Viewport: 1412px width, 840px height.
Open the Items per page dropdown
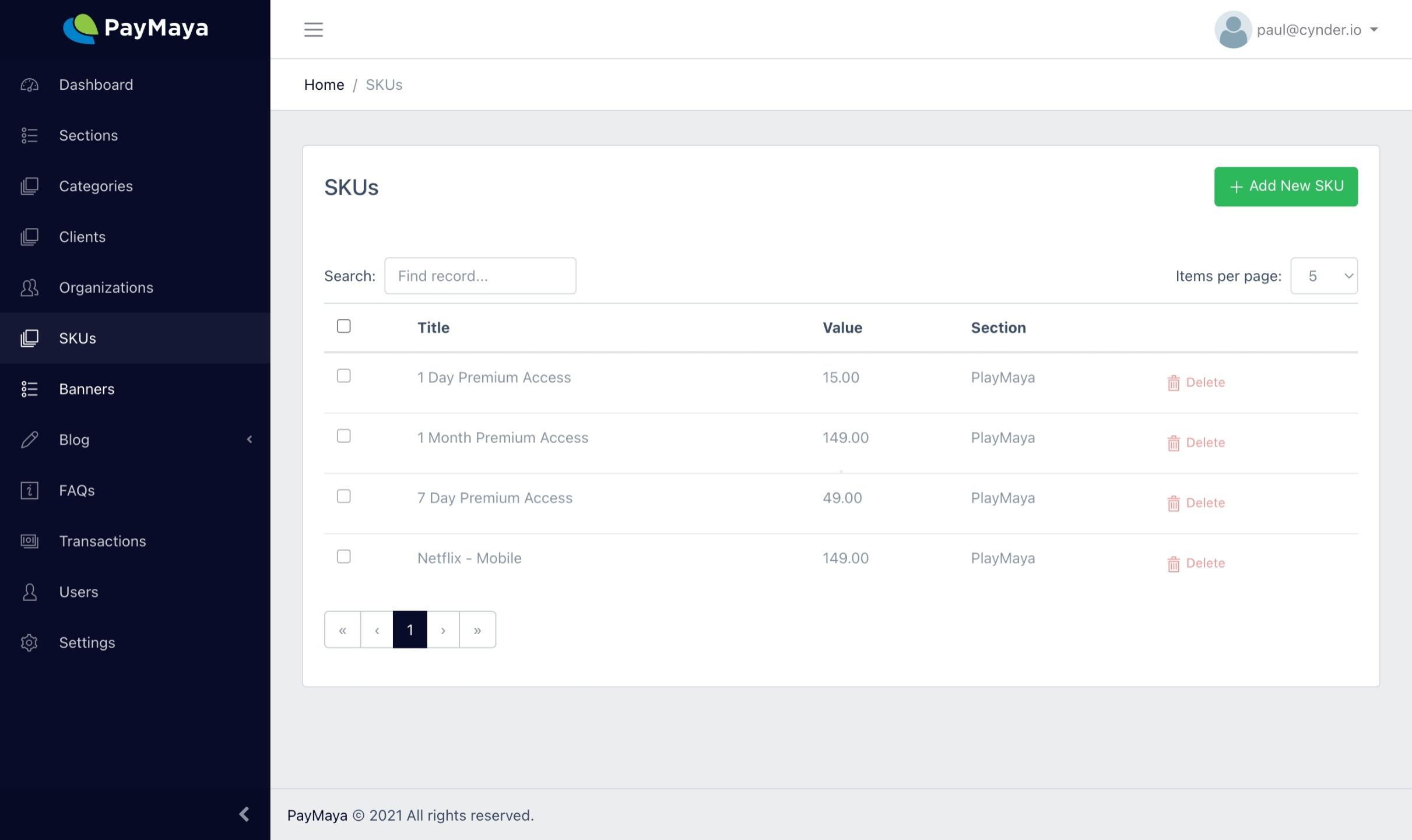[1324, 276]
